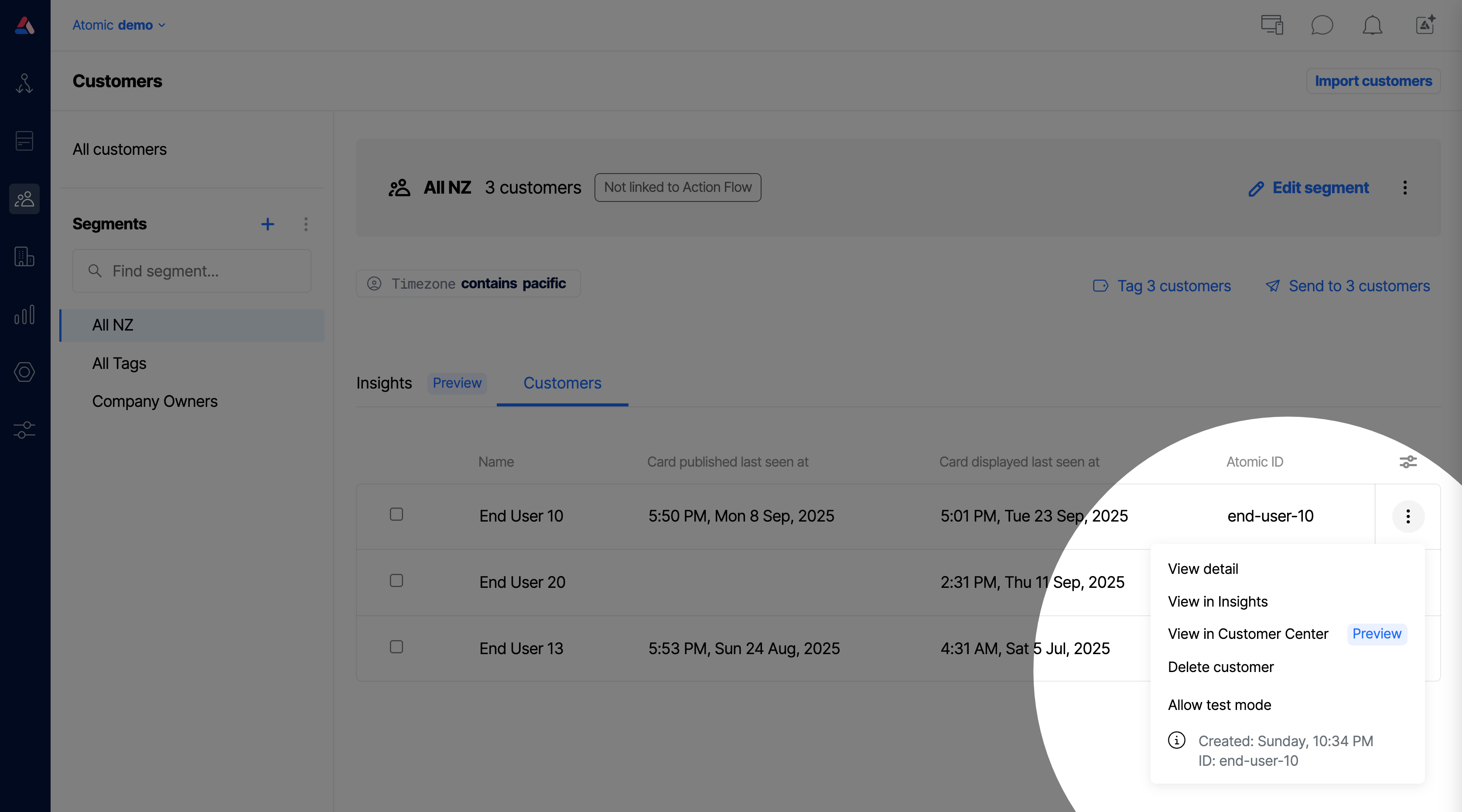The height and width of the screenshot is (812, 1462).
Task: Open the three-dot menu beside Edit segment
Action: [x=1405, y=188]
